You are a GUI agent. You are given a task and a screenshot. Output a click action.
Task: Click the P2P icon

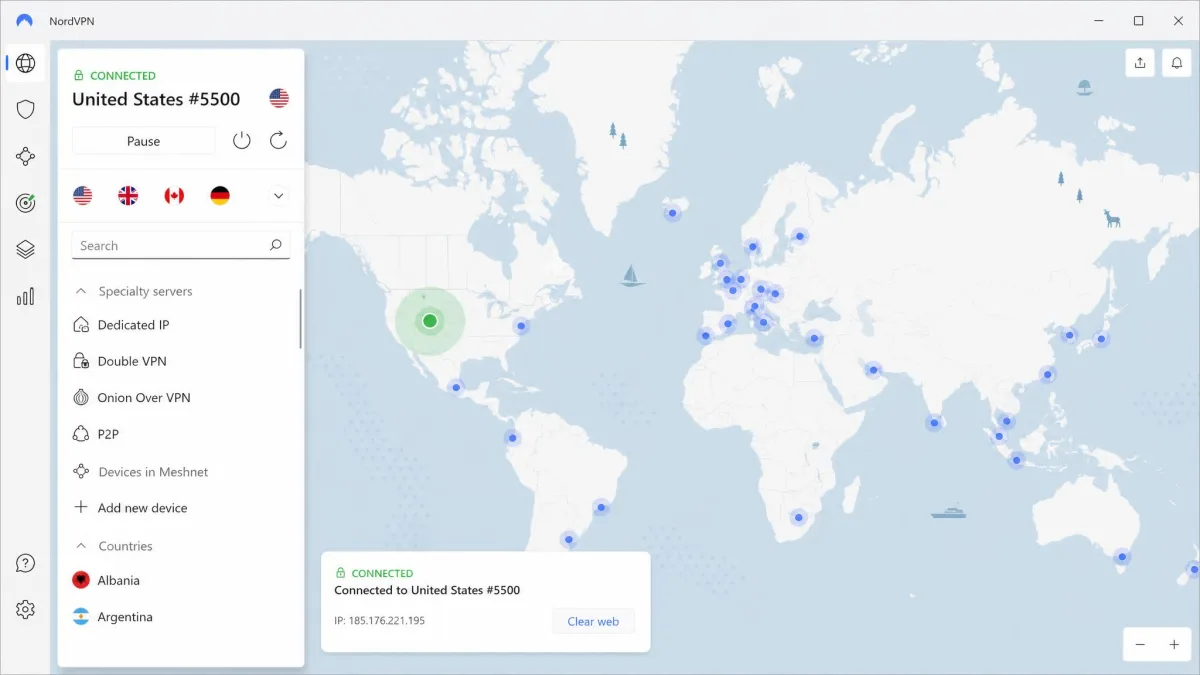click(x=82, y=434)
